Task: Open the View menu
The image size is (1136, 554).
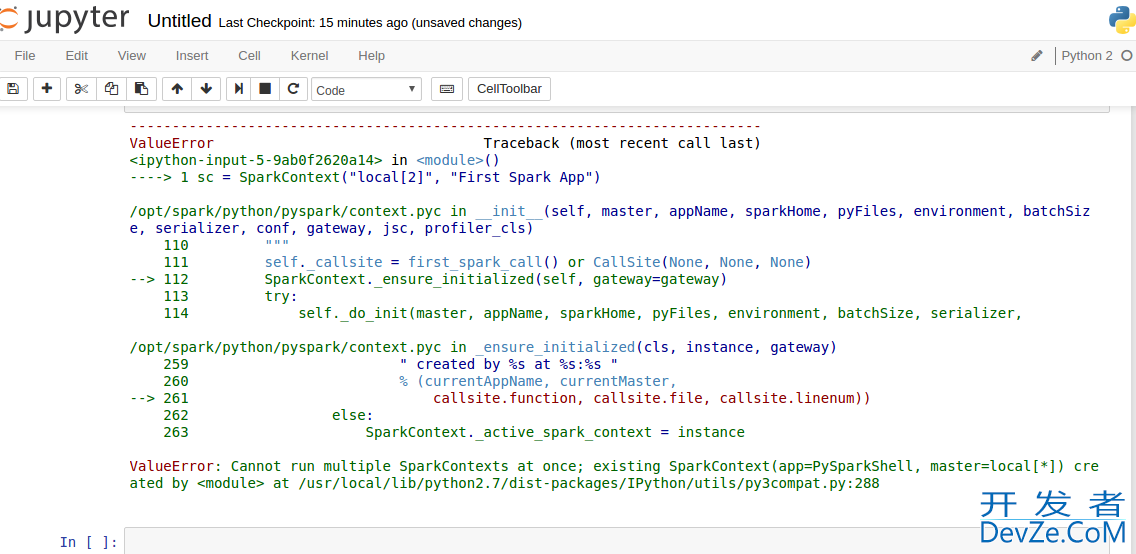Action: pyautogui.click(x=132, y=56)
